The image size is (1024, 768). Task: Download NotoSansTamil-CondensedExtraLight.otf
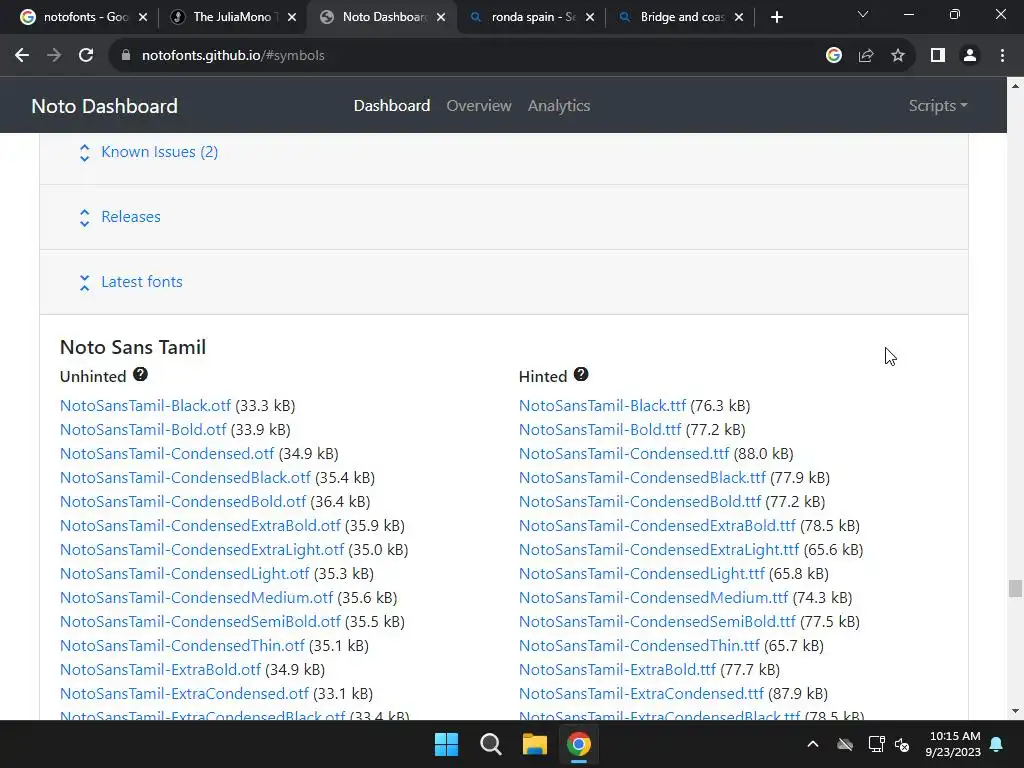coord(202,550)
